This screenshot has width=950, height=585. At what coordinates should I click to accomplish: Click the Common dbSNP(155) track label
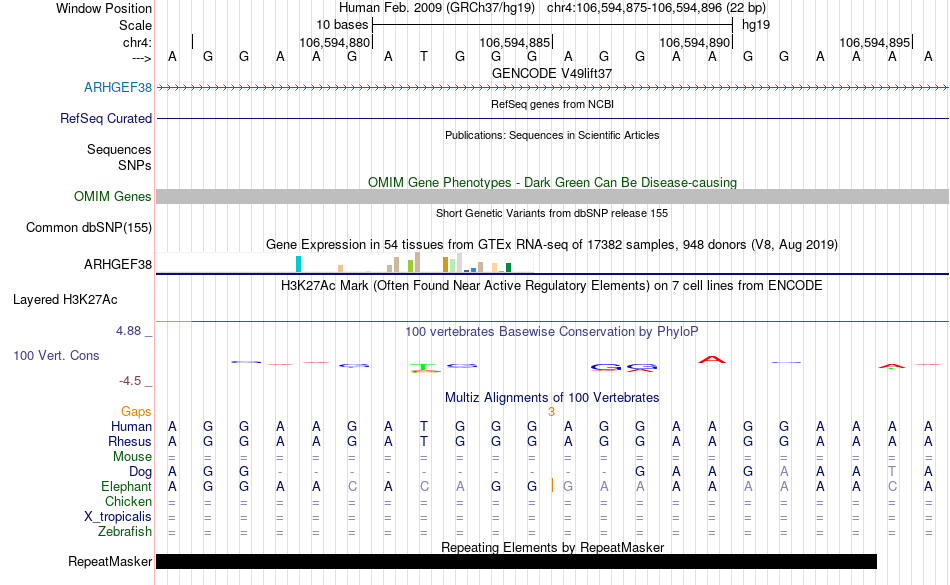pyautogui.click(x=88, y=228)
